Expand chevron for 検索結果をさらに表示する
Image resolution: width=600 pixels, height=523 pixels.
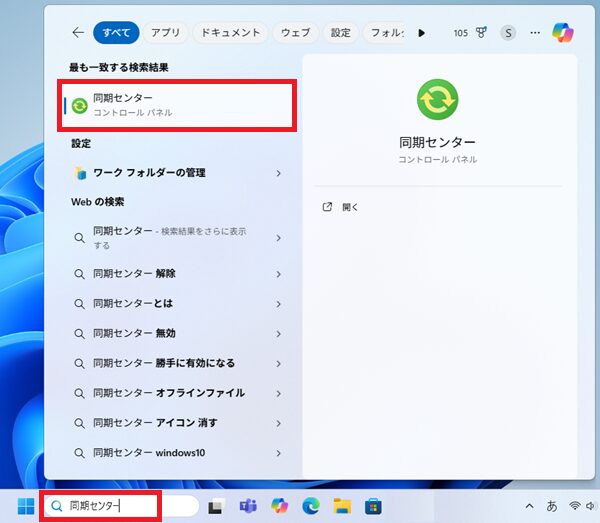pos(279,238)
